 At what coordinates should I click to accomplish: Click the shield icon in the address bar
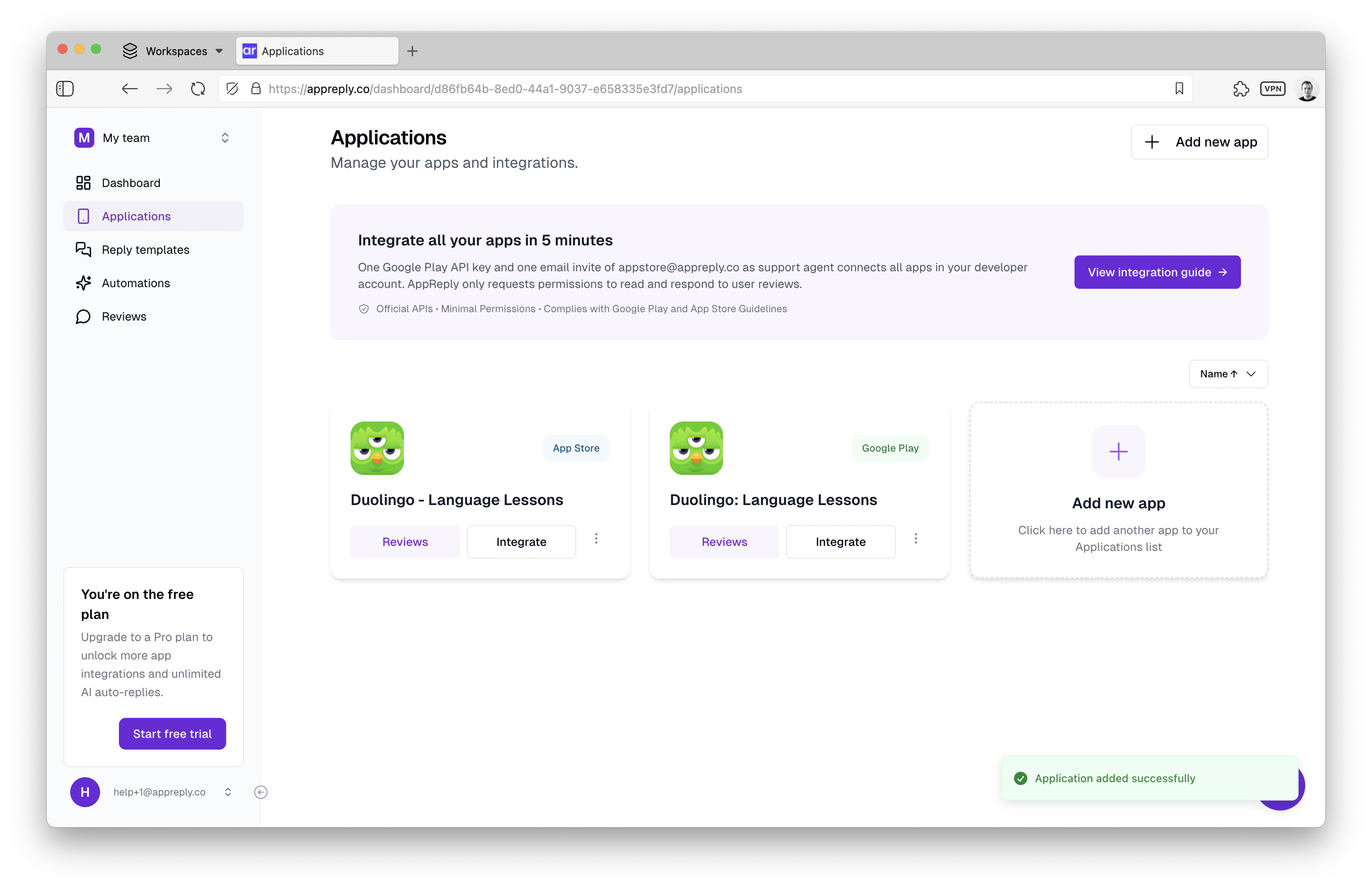(x=232, y=89)
